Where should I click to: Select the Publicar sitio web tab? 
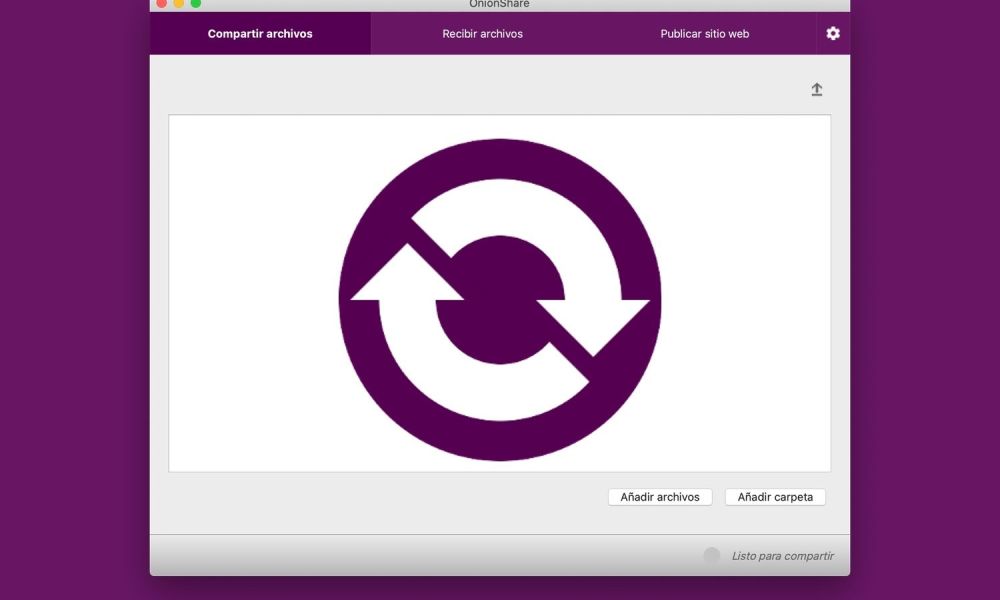click(704, 34)
